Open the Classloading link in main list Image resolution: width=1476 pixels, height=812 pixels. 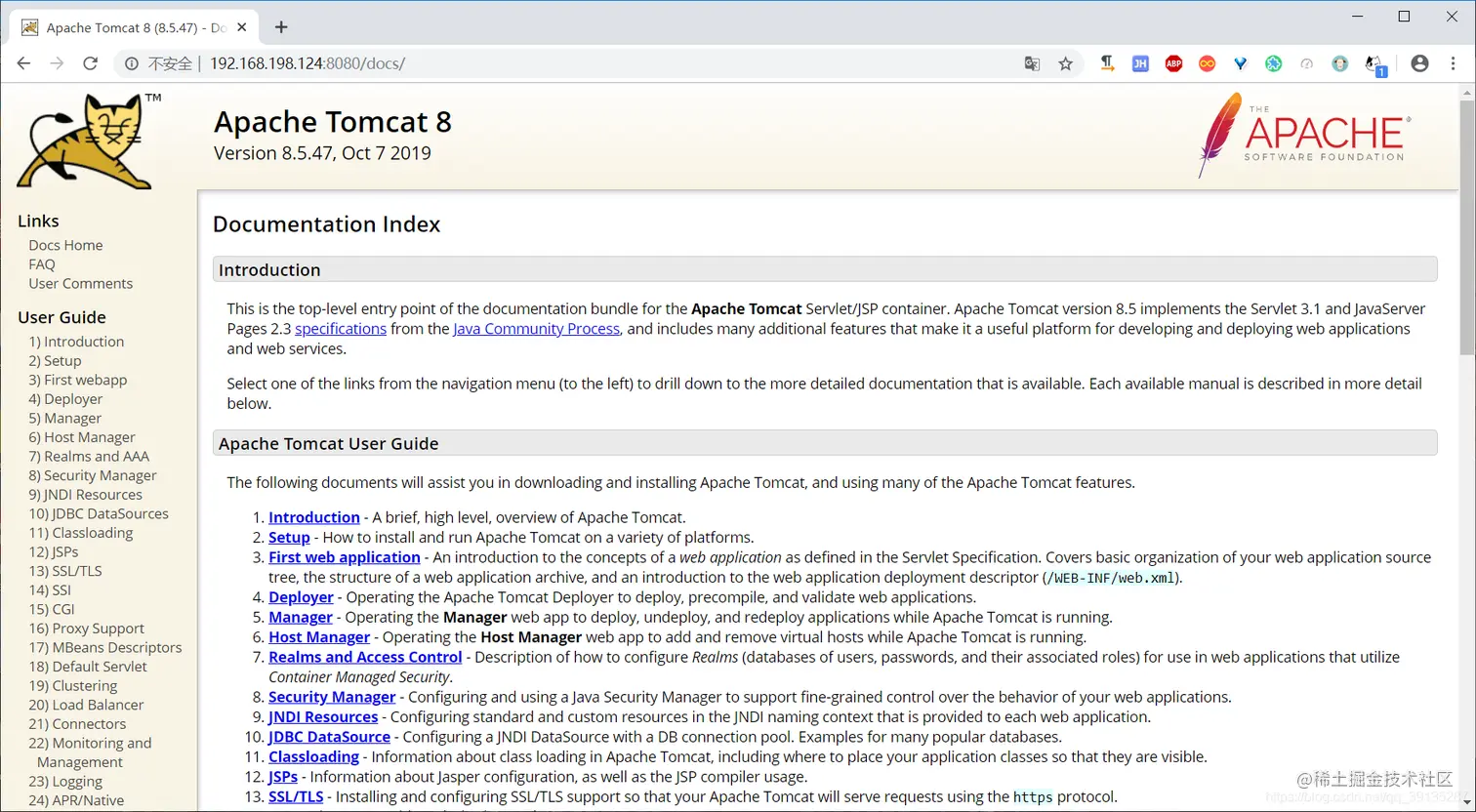pyautogui.click(x=313, y=756)
